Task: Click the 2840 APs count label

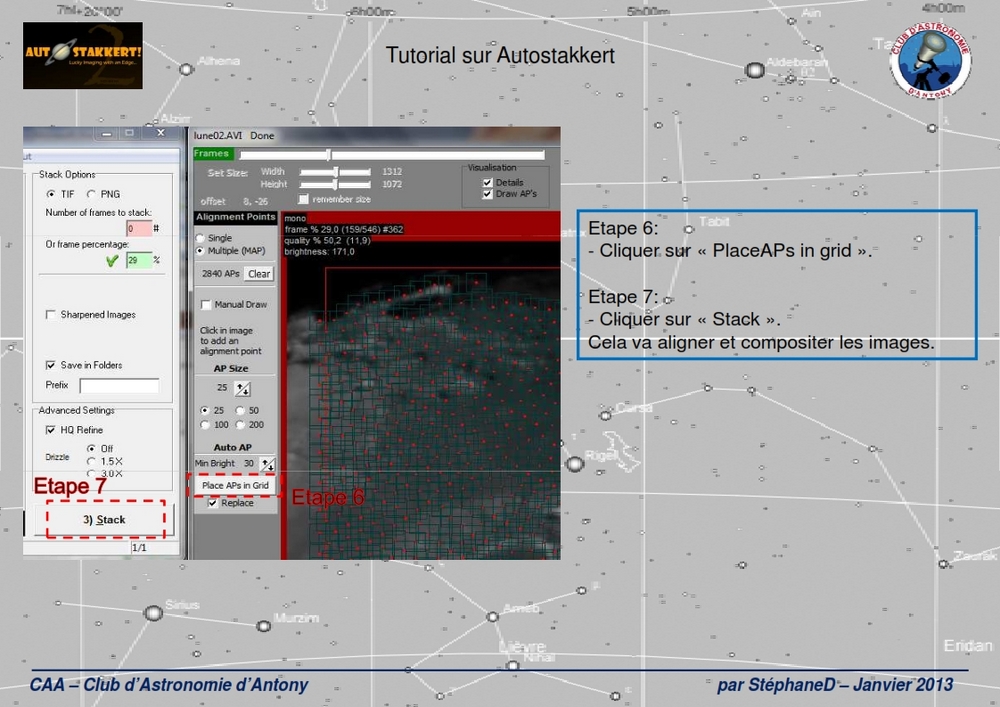Action: [220, 273]
